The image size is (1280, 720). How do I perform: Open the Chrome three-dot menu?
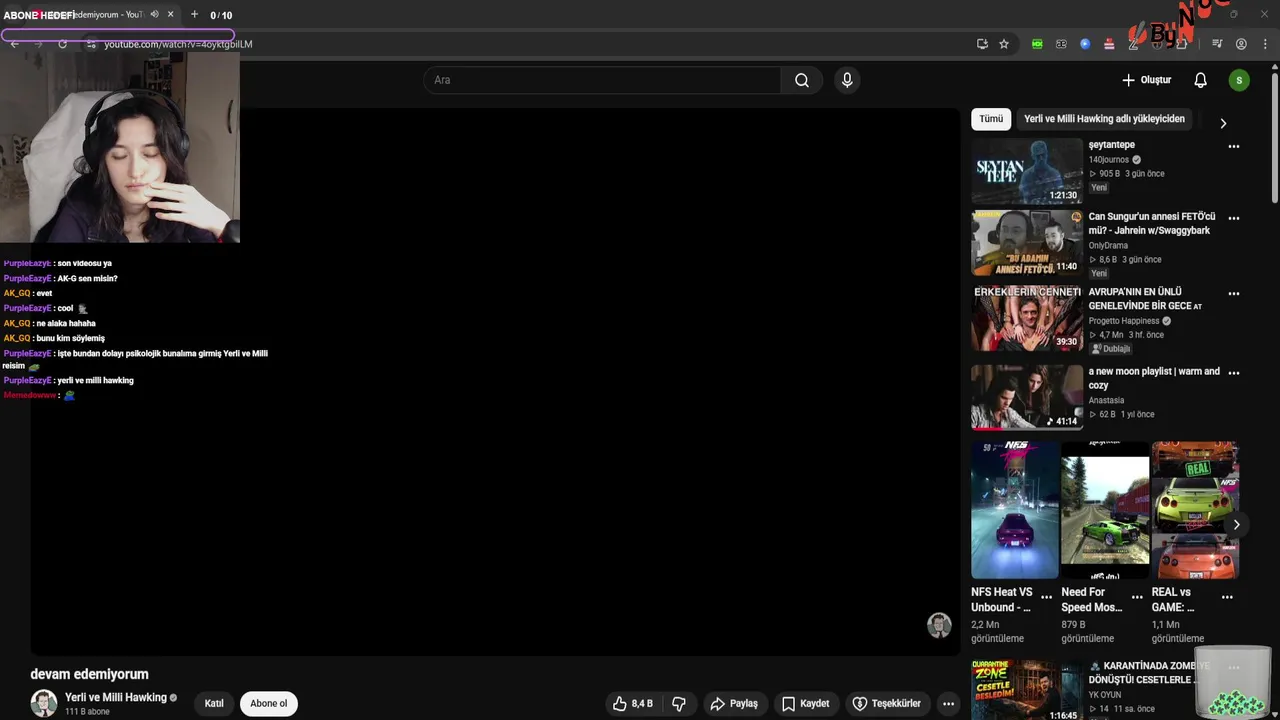click(x=1265, y=44)
